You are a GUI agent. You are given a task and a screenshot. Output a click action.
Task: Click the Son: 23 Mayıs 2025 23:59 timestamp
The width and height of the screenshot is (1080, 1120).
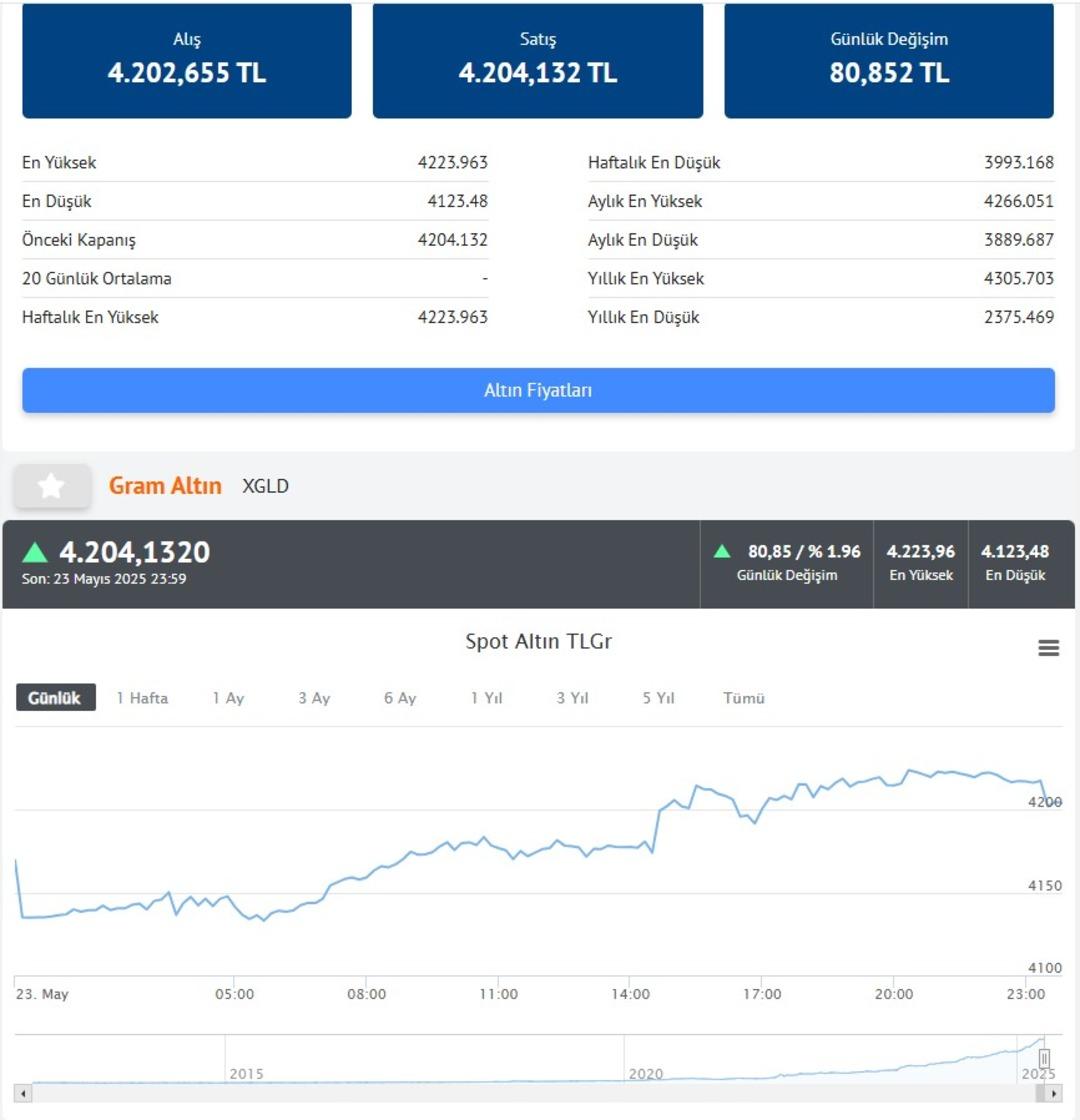click(104, 579)
